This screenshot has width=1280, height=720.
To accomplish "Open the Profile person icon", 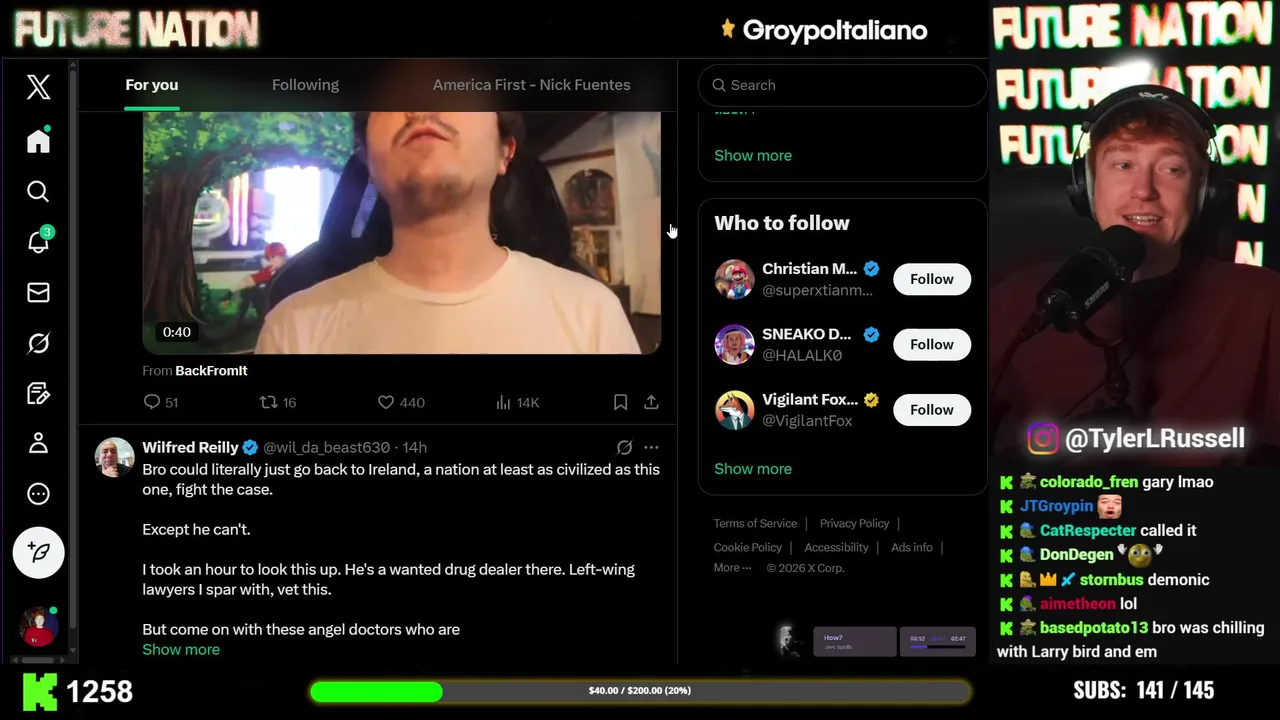I will click(38, 443).
